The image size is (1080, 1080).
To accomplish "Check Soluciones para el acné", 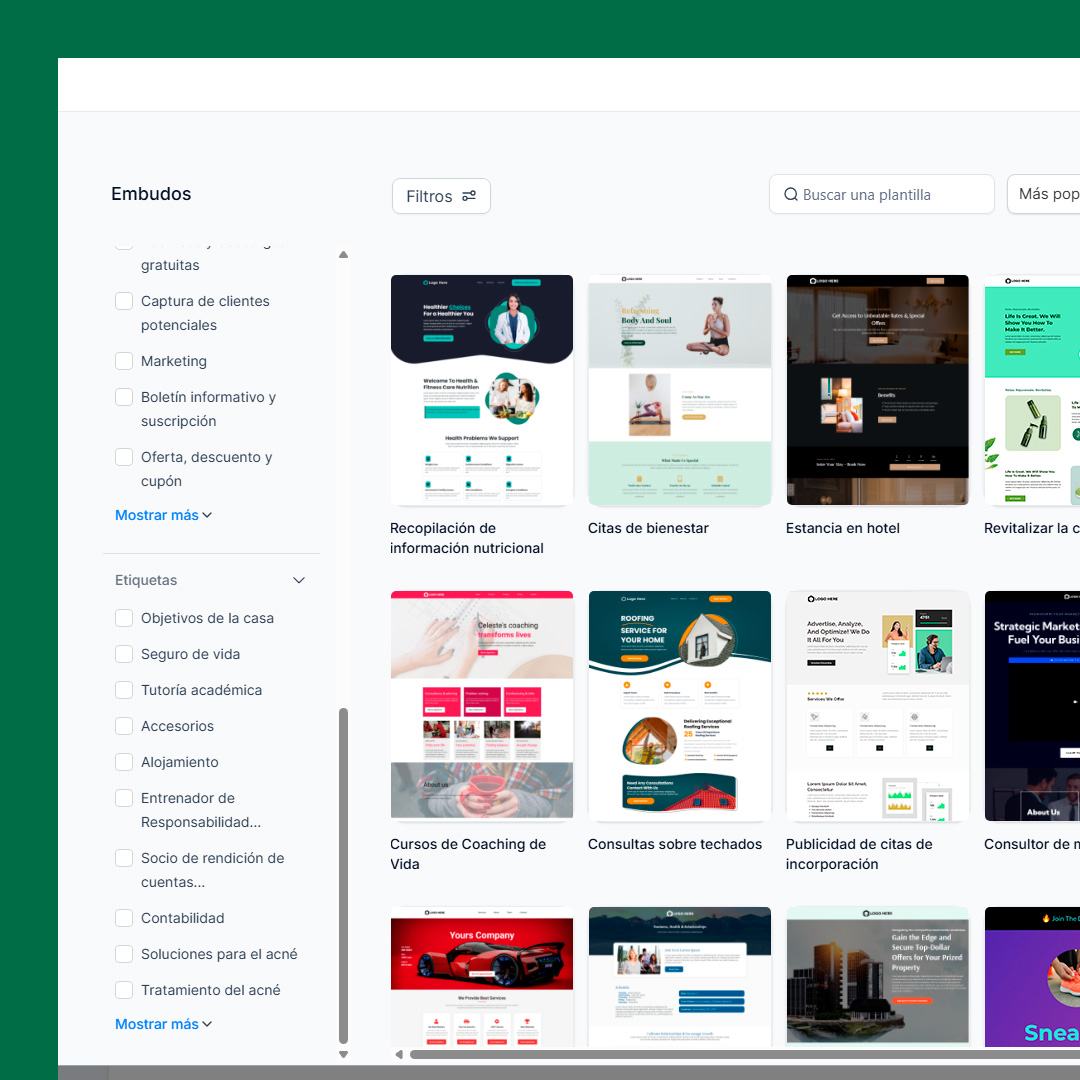I will coord(124,953).
